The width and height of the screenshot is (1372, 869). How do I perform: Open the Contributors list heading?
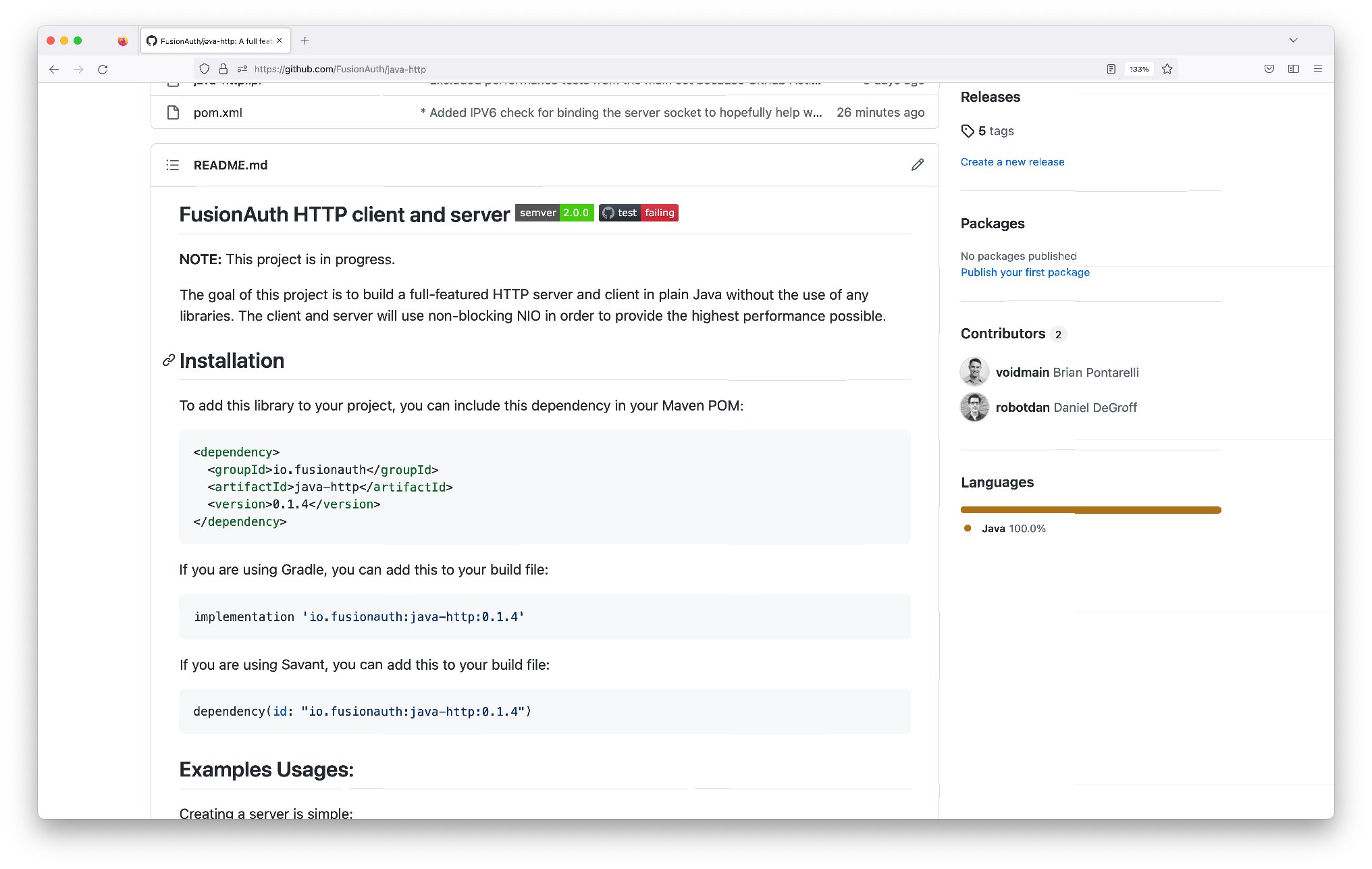tap(1003, 334)
